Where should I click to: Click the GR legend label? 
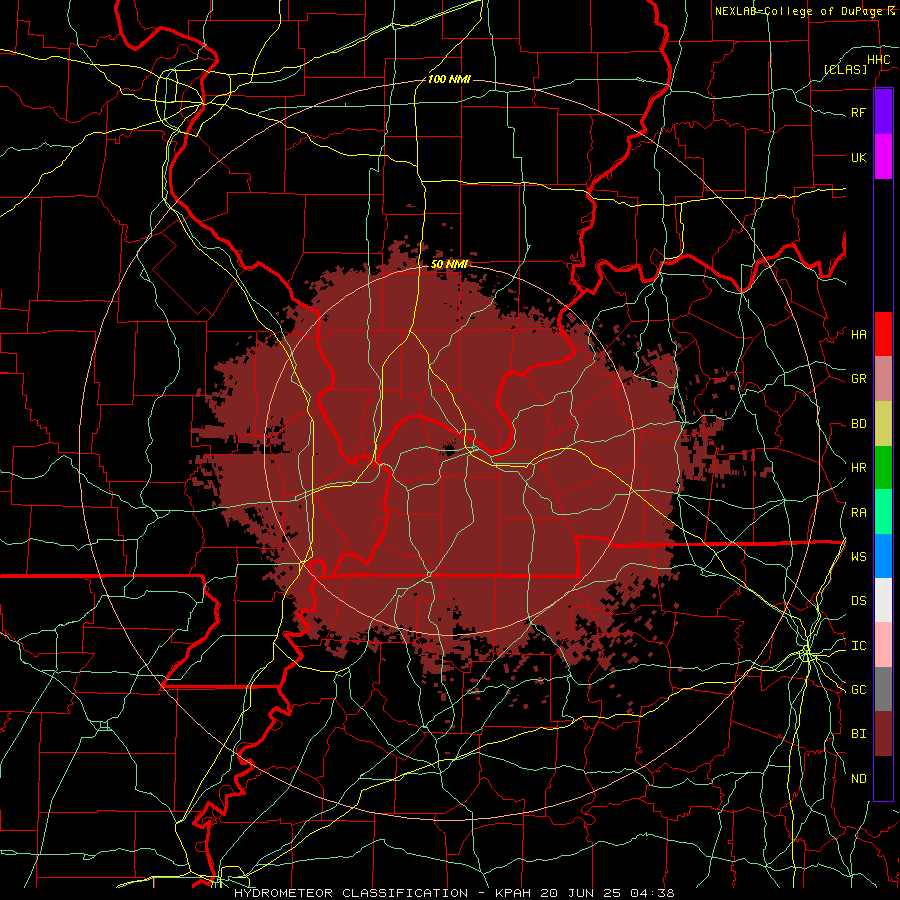tap(858, 379)
